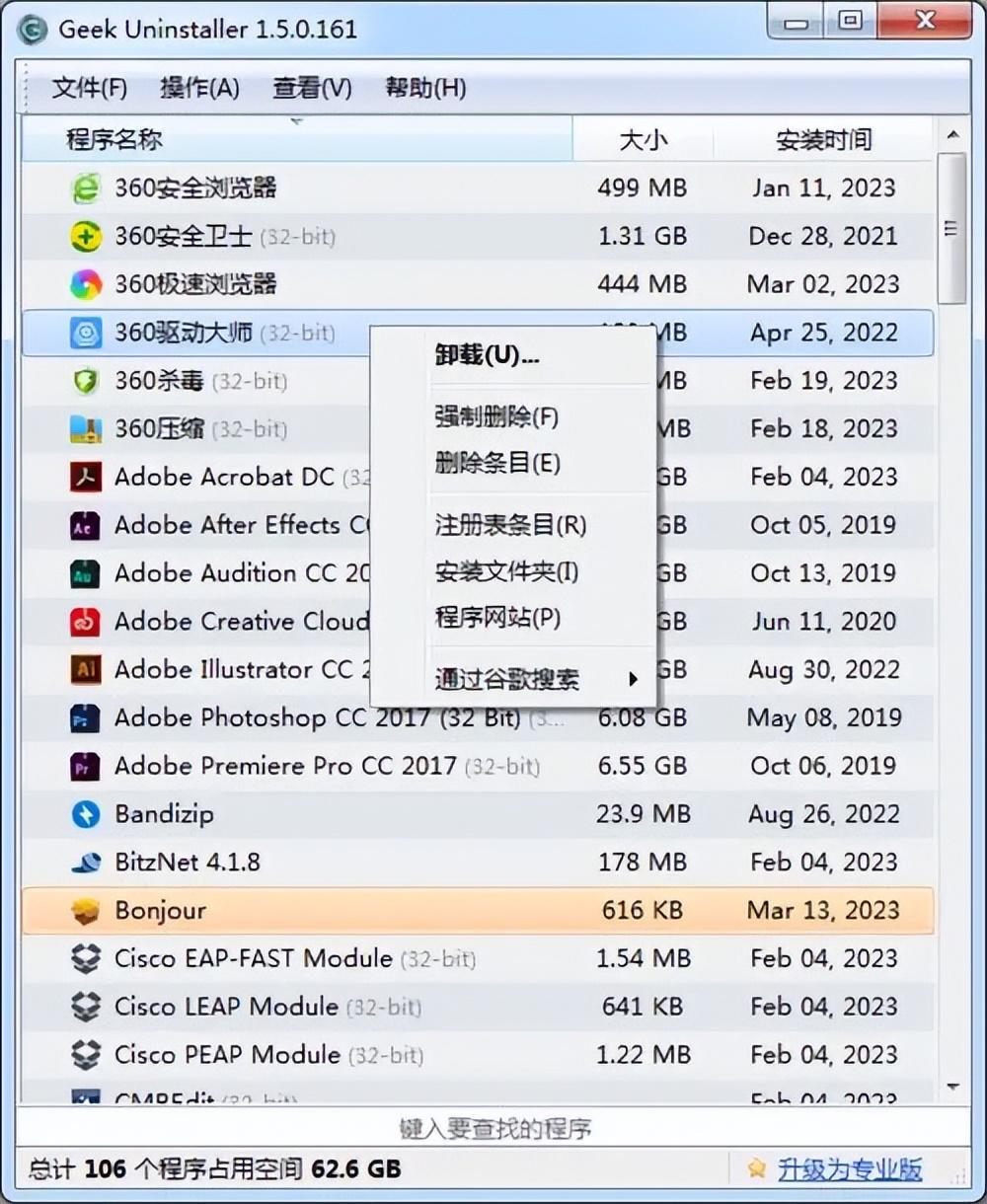The height and width of the screenshot is (1204, 987).
Task: Click the 616 KB size cell
Action: (643, 911)
